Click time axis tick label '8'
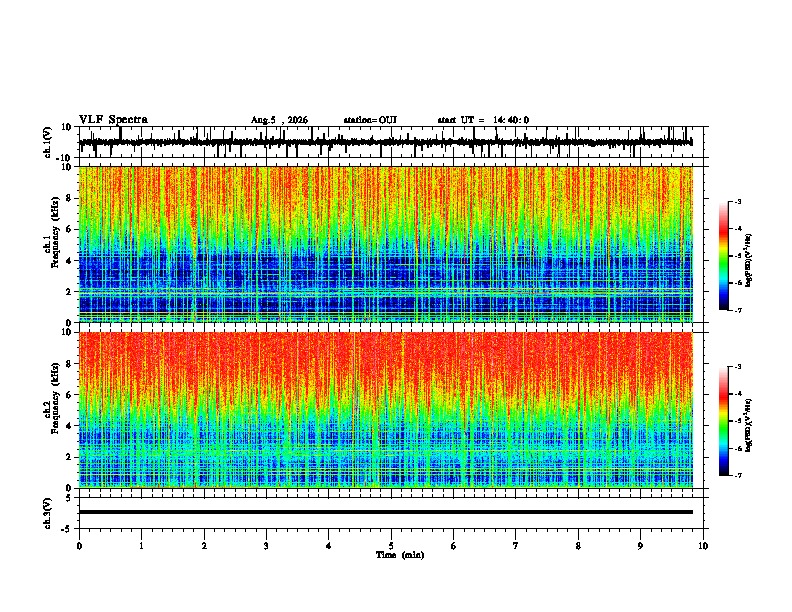 point(578,546)
